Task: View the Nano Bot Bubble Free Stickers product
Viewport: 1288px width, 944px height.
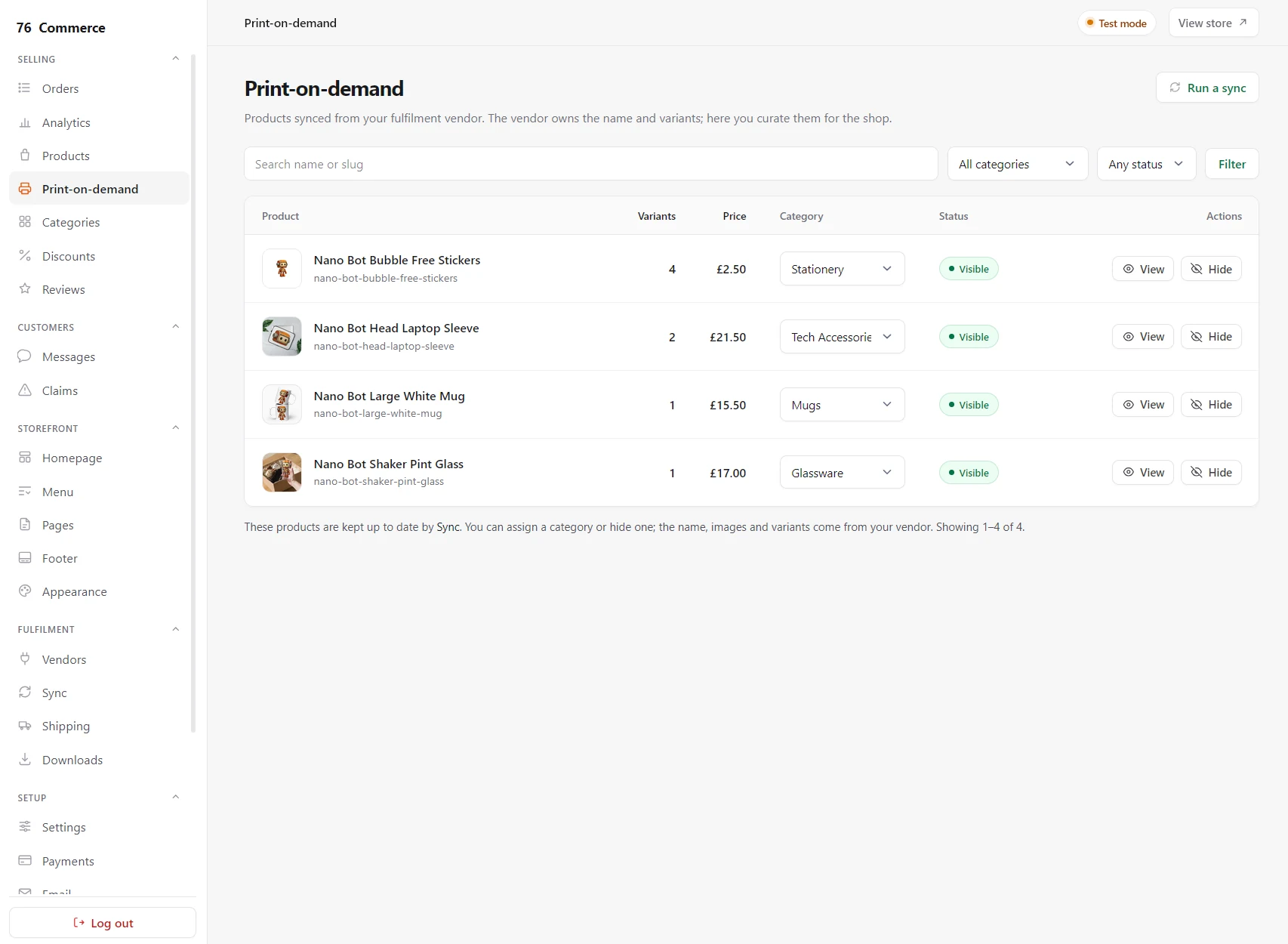Action: (x=1143, y=269)
